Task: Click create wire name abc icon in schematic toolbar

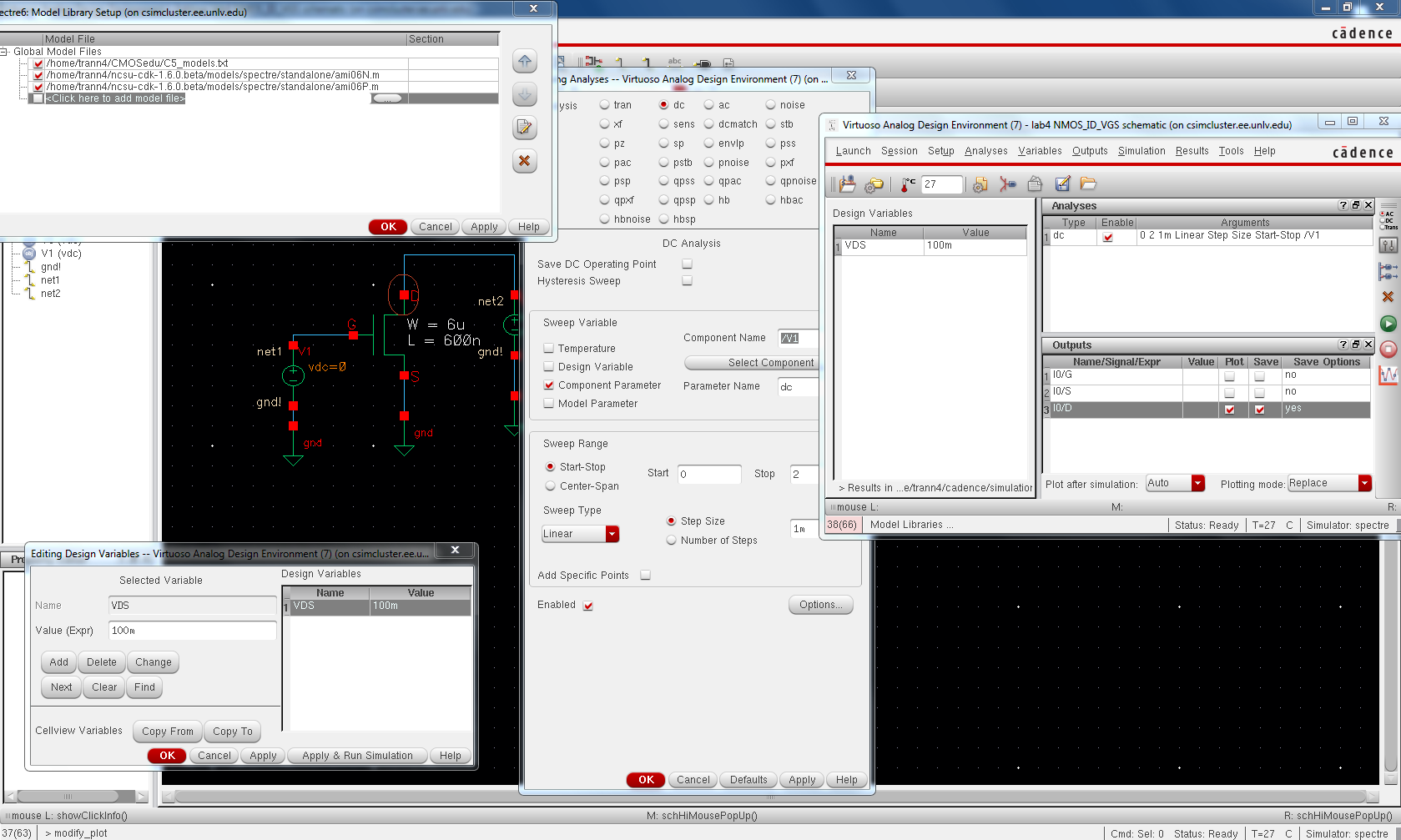Action: 674,62
